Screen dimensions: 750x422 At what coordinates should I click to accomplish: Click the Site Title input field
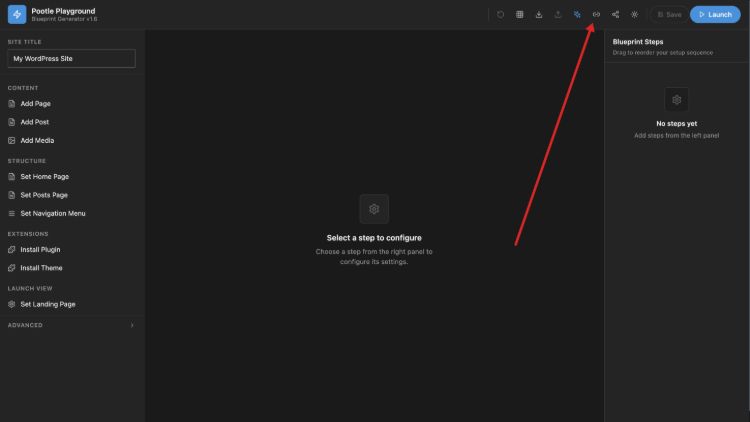point(71,58)
